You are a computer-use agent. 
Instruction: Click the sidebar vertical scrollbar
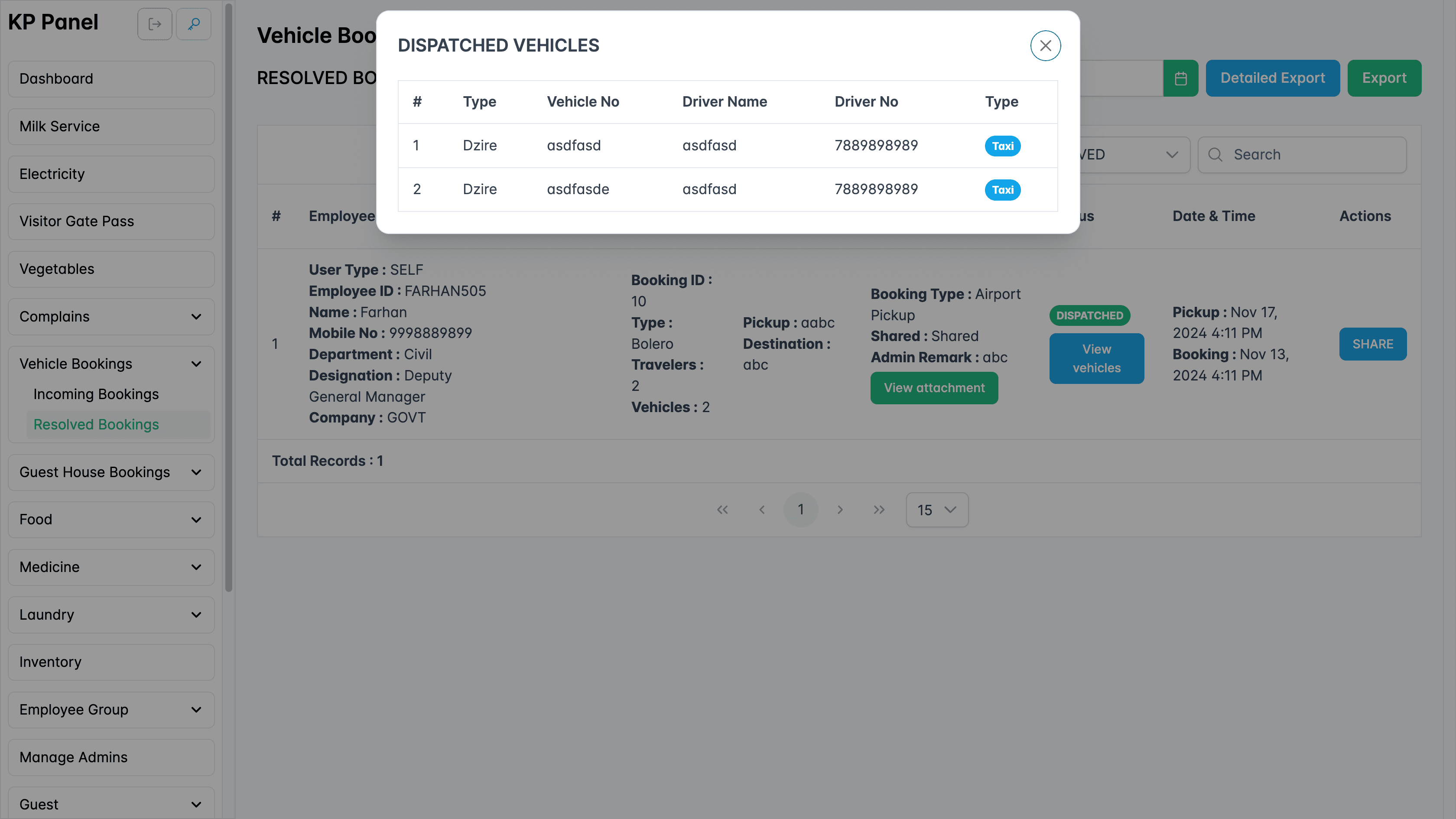228,297
